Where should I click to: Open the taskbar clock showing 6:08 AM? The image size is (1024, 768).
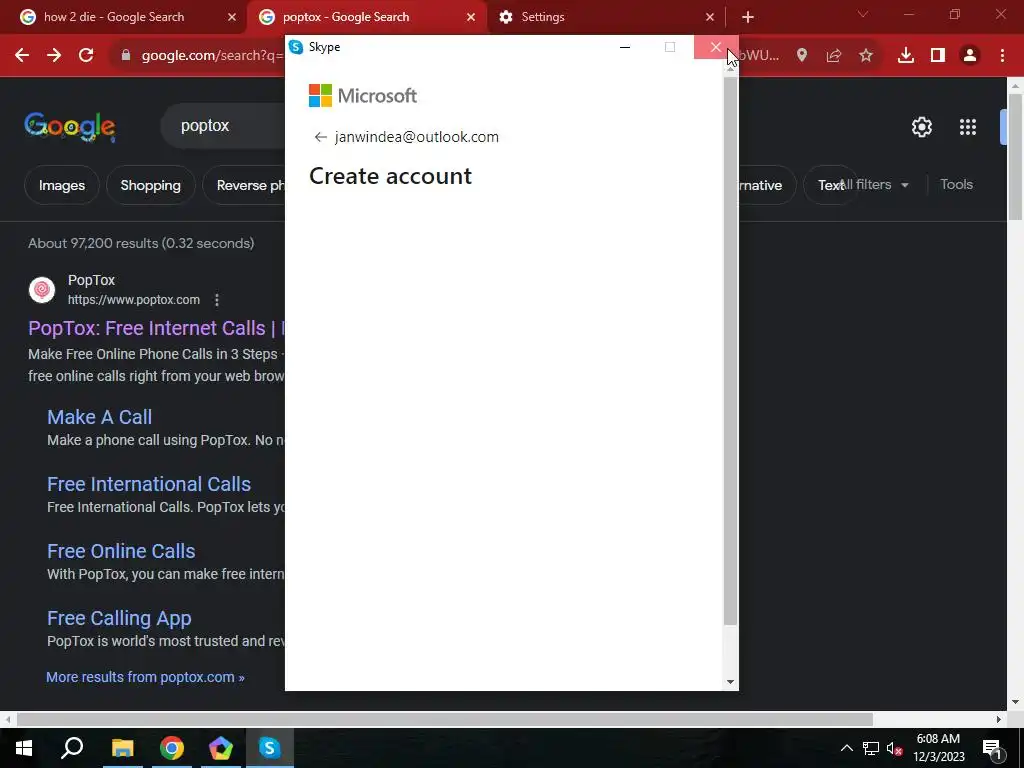[x=938, y=748]
